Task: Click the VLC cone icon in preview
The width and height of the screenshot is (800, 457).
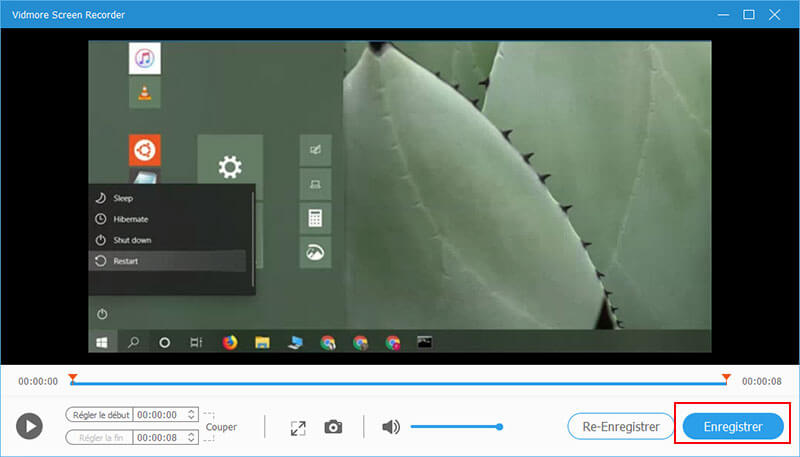Action: [x=146, y=96]
